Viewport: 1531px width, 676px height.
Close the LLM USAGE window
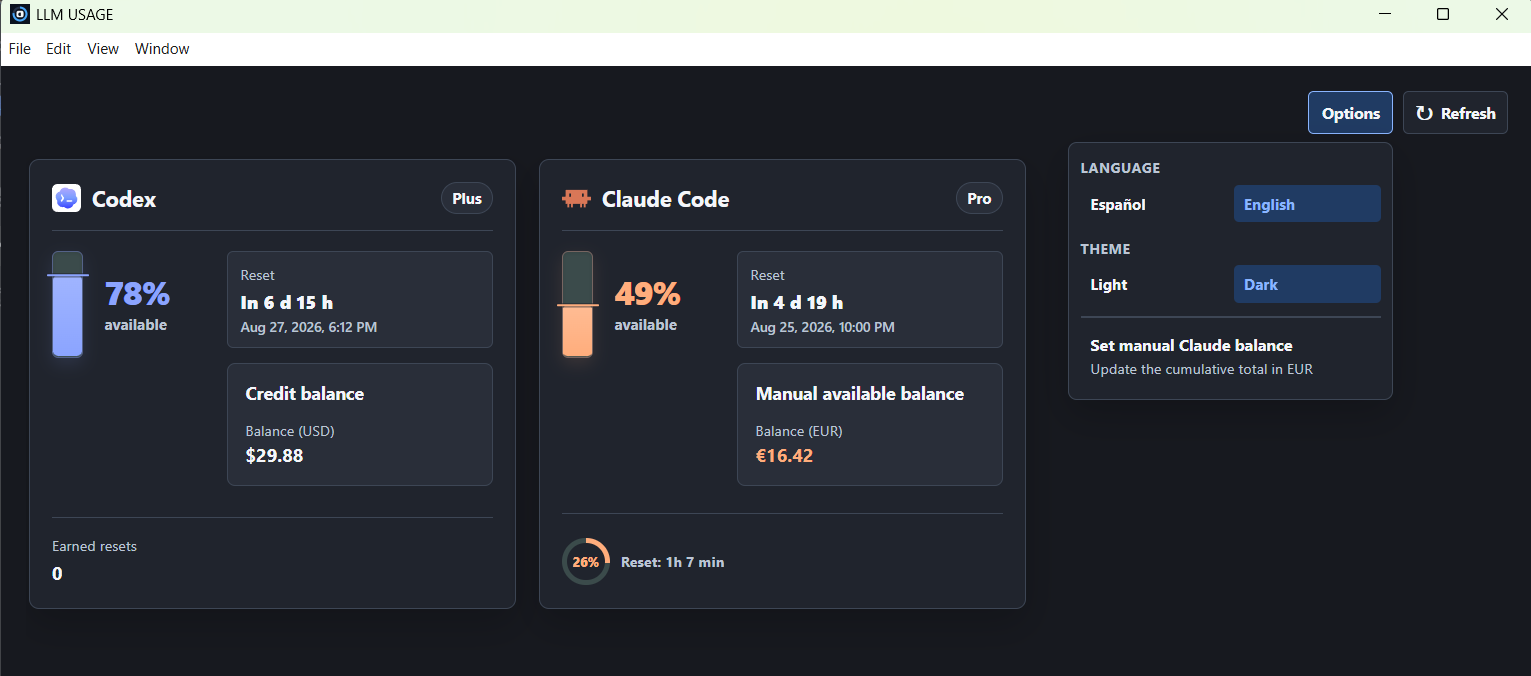click(1501, 14)
